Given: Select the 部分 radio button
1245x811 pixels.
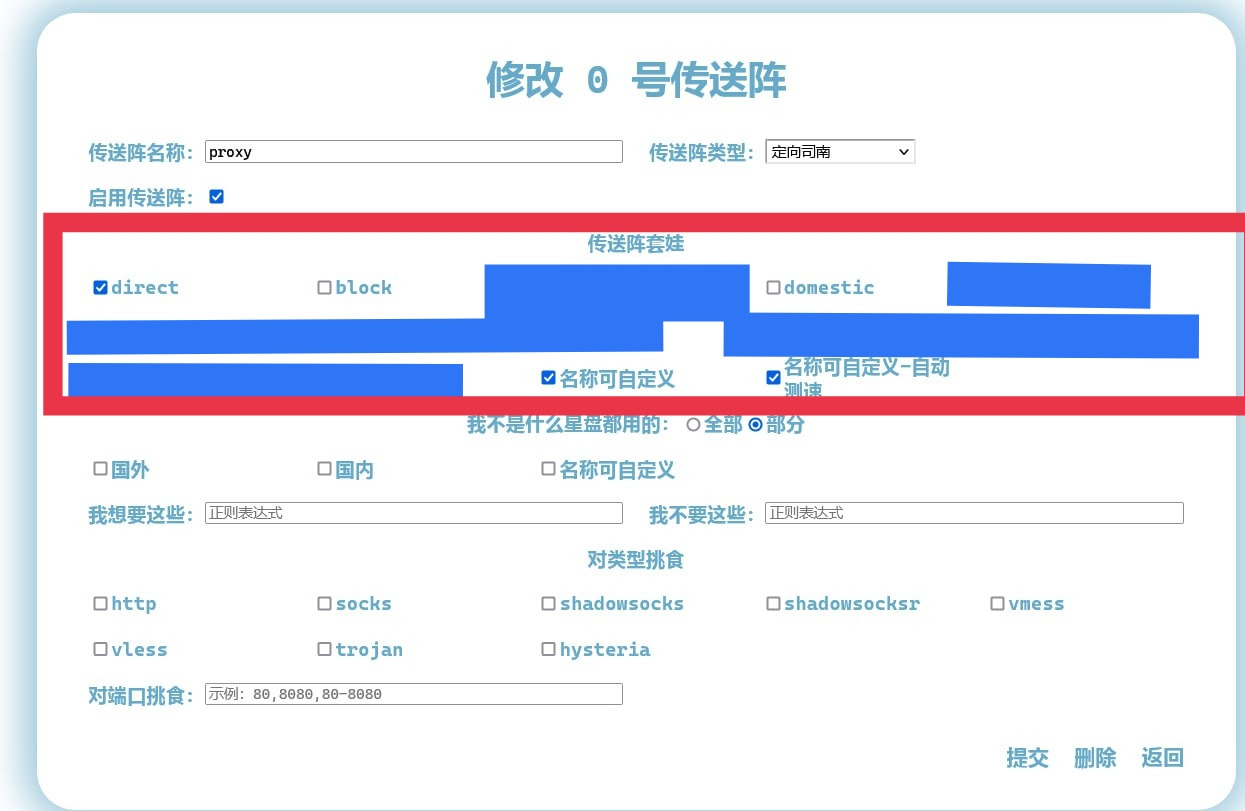Looking at the screenshot, I should click(x=756, y=425).
